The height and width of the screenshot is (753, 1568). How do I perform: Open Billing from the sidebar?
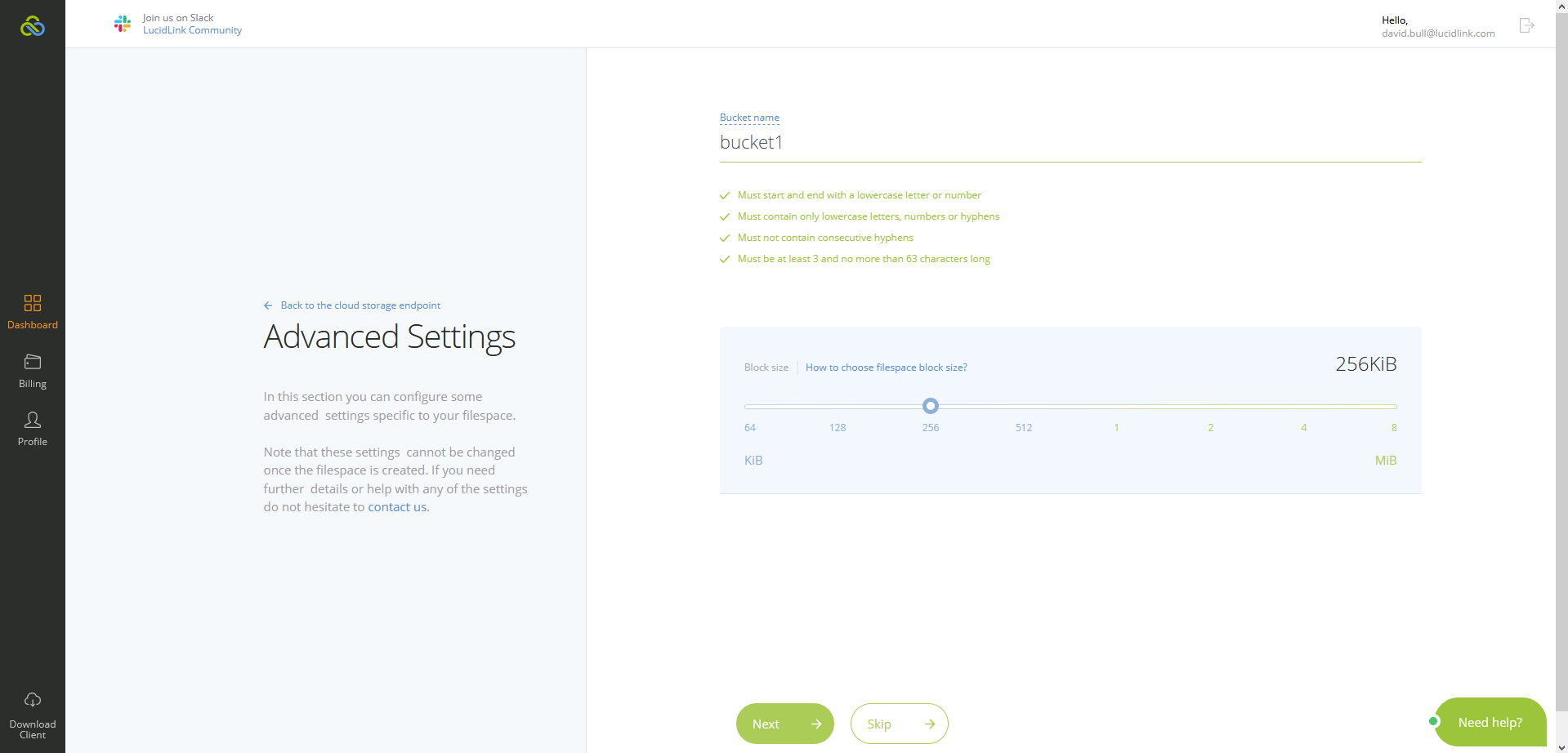pyautogui.click(x=33, y=372)
